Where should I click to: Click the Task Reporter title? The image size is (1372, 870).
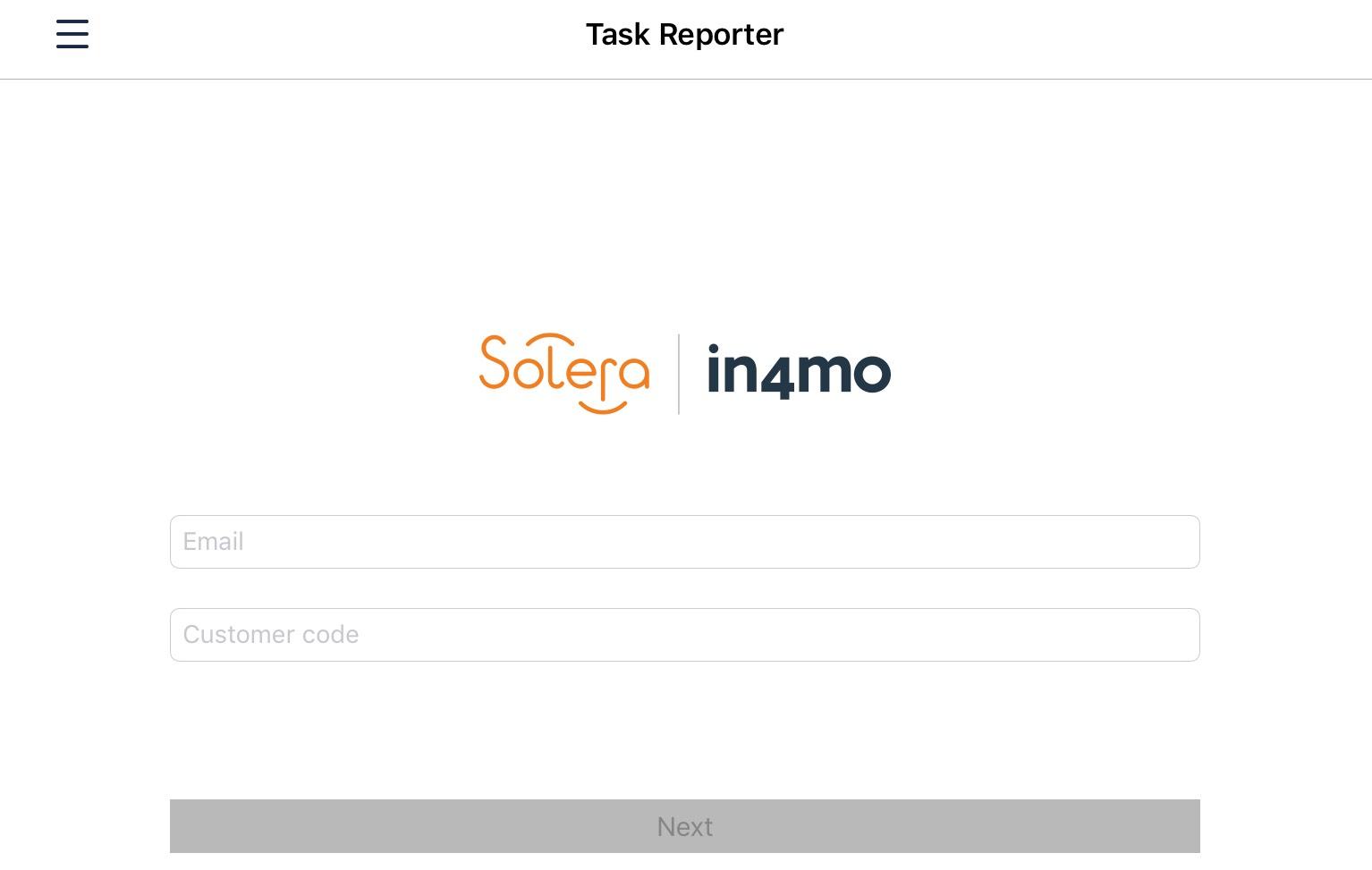[x=684, y=35]
